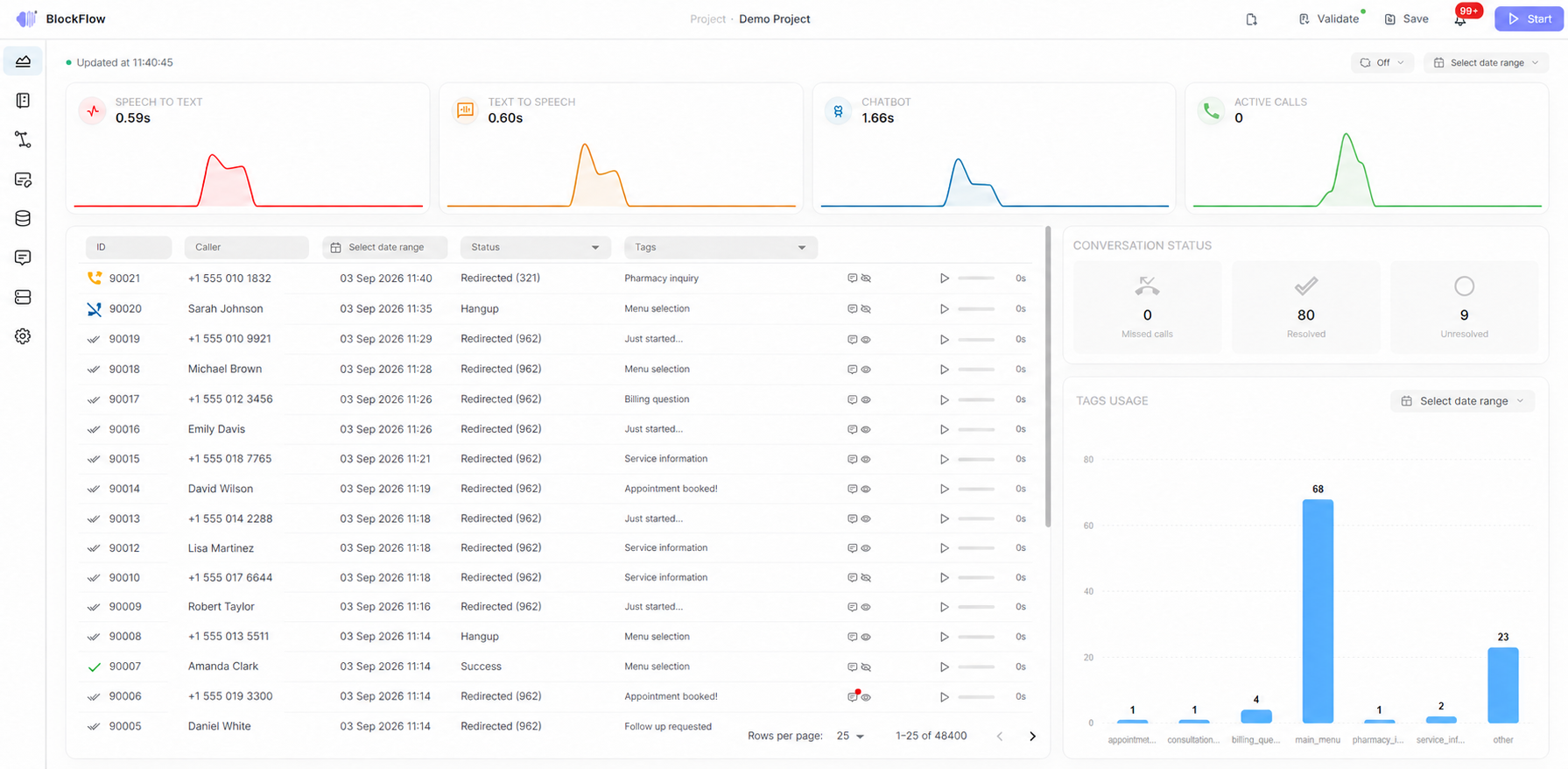Go to next page of calls
The image size is (1568, 769).
tap(1032, 737)
